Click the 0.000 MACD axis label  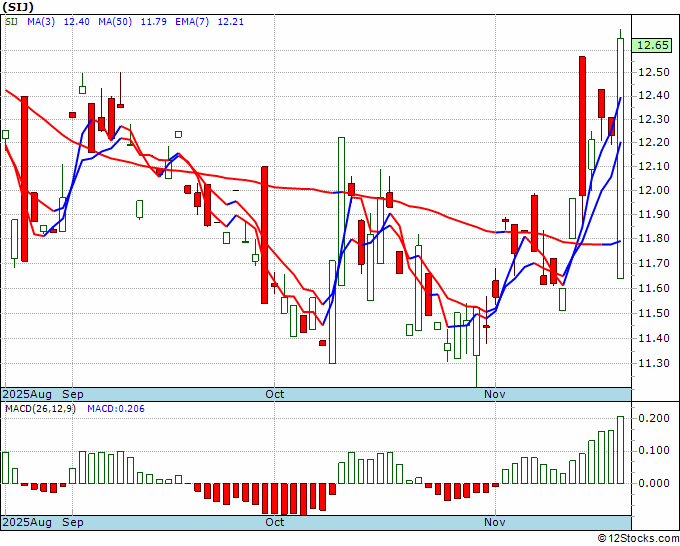point(654,483)
